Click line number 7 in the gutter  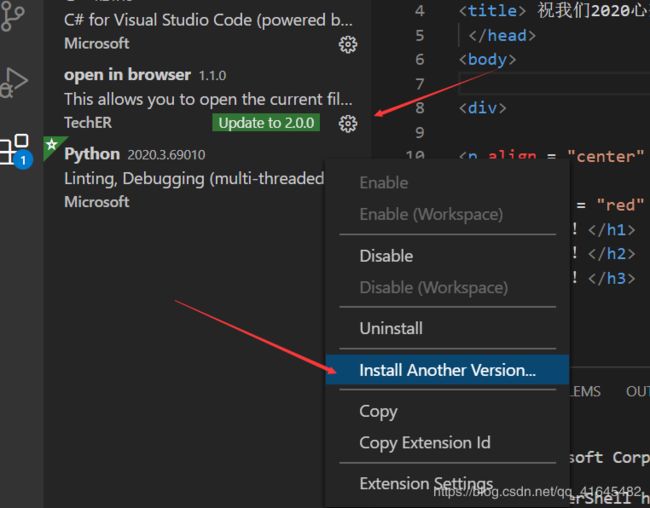coord(420,84)
